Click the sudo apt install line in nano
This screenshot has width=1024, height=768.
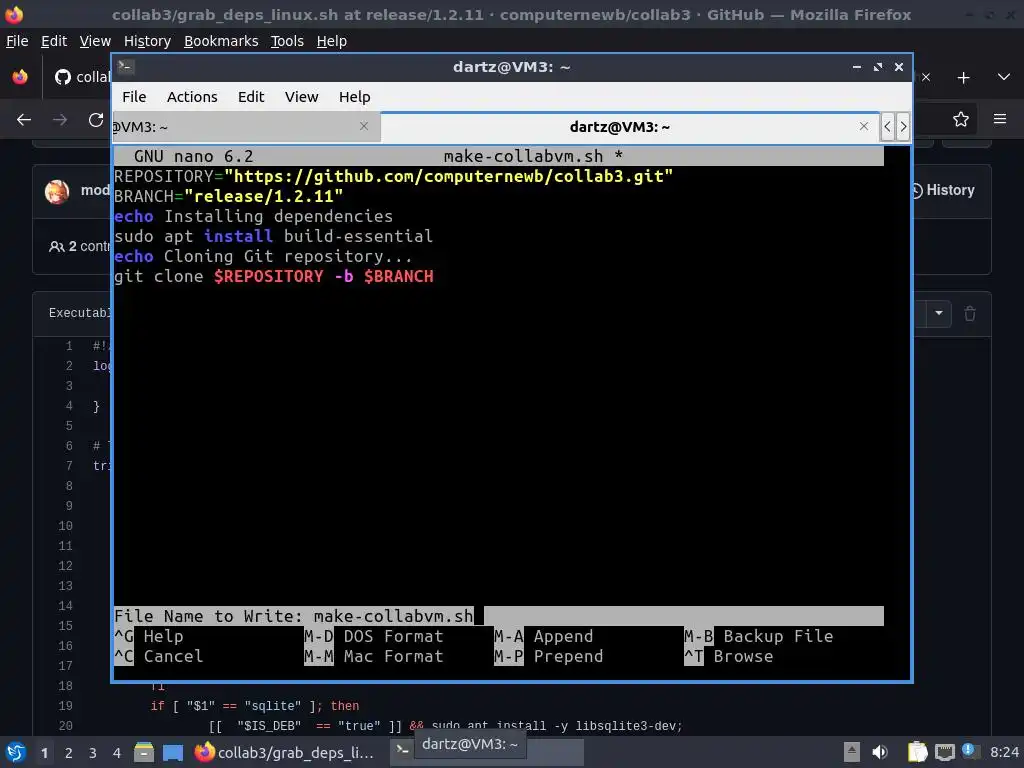click(x=273, y=236)
